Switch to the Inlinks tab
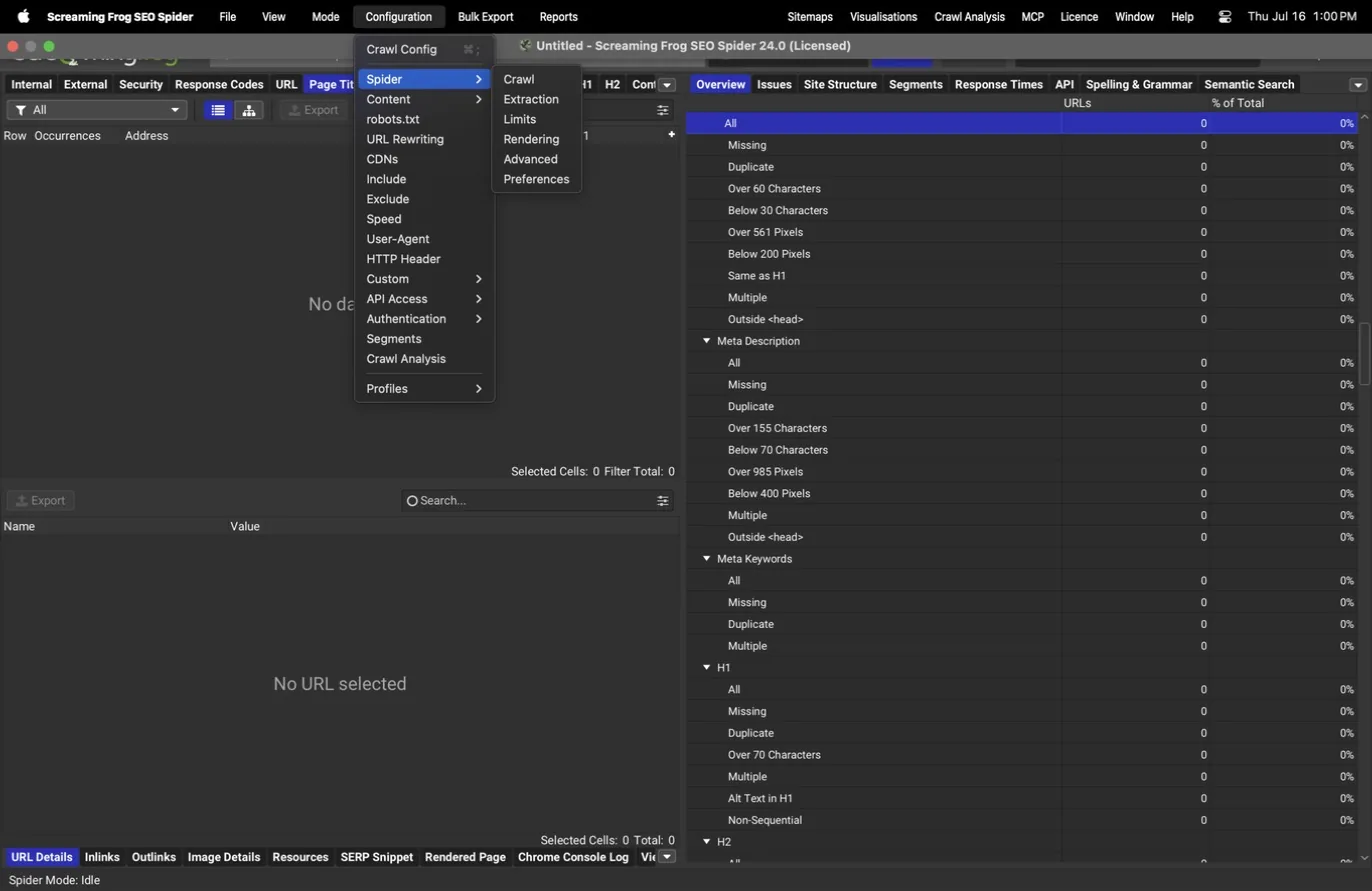The width and height of the screenshot is (1372, 891). [102, 857]
